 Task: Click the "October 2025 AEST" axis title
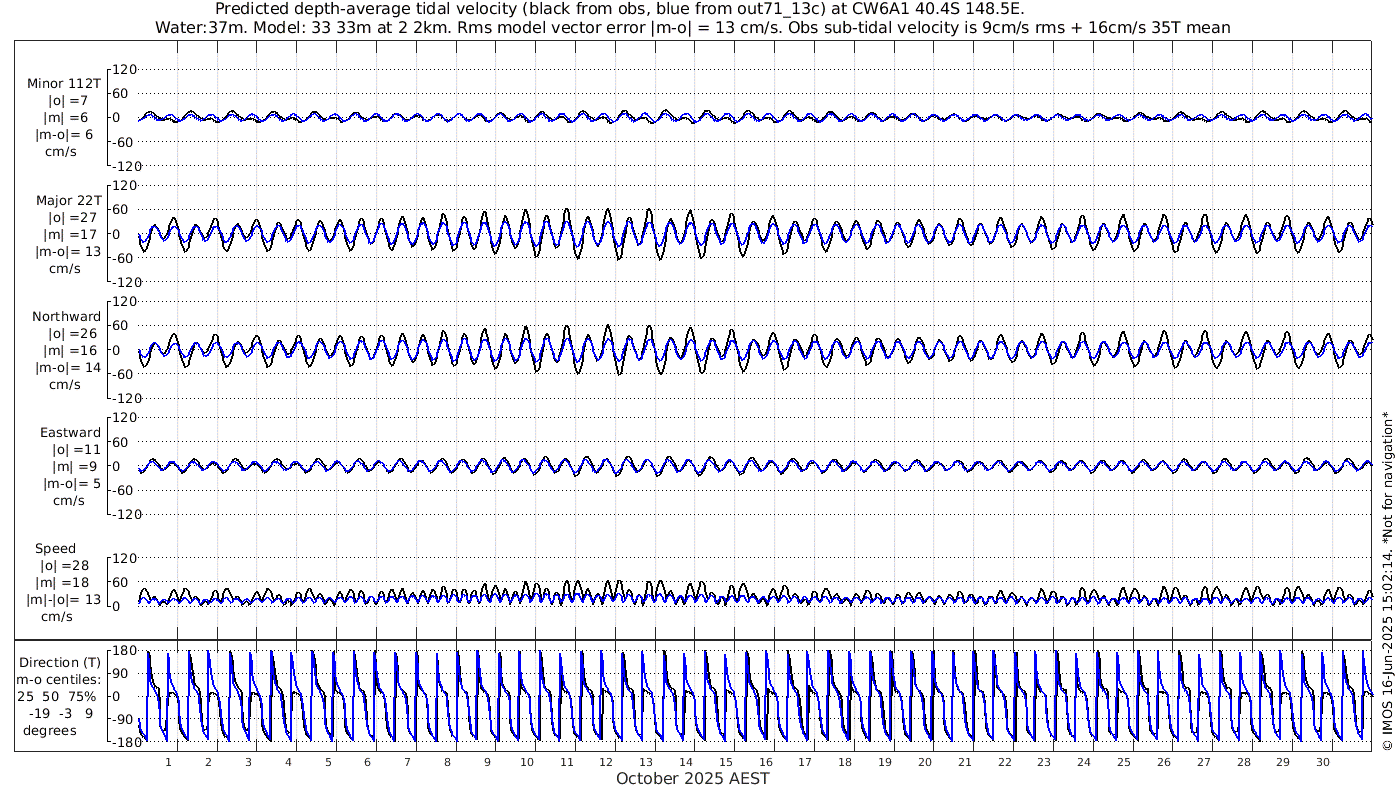693,778
